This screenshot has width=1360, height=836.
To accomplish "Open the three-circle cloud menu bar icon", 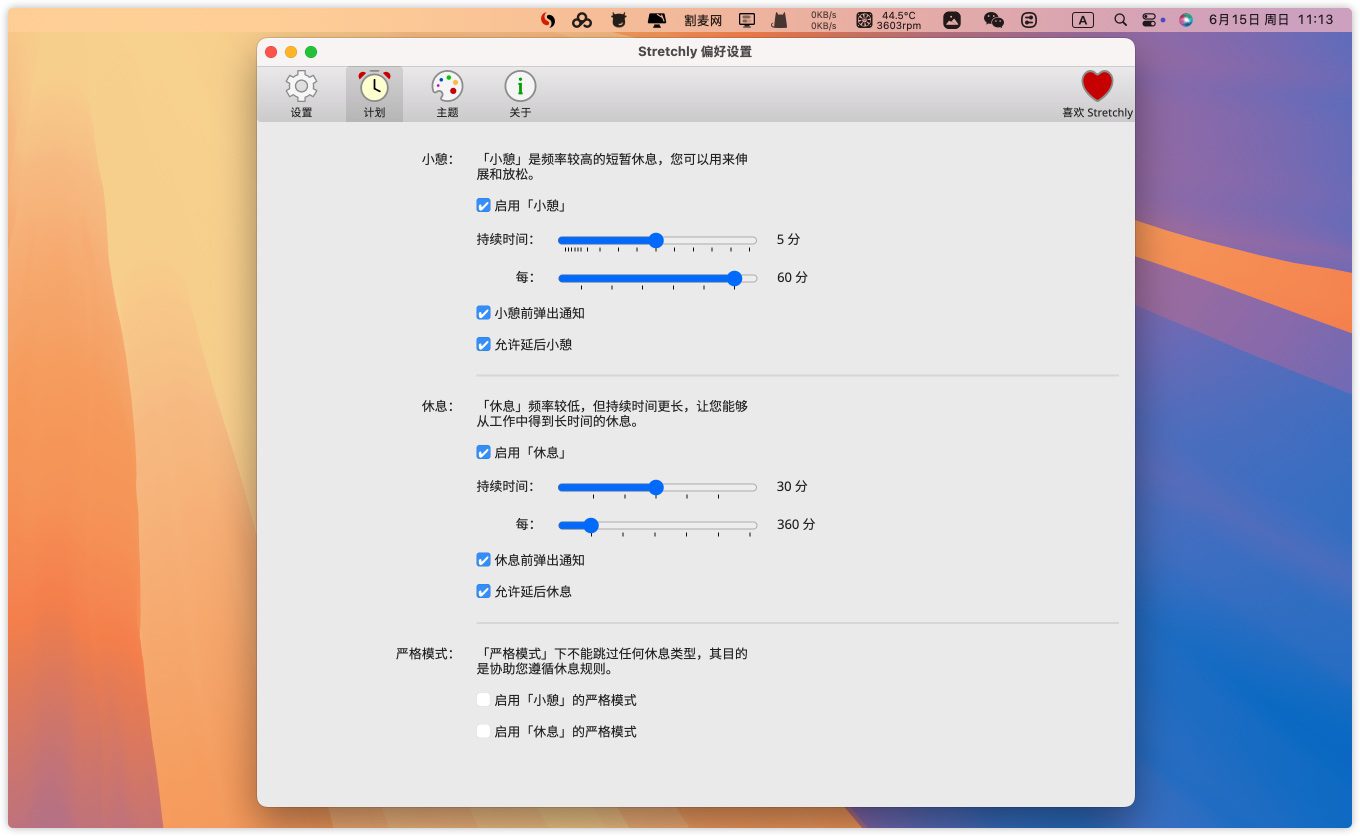I will click(x=582, y=20).
